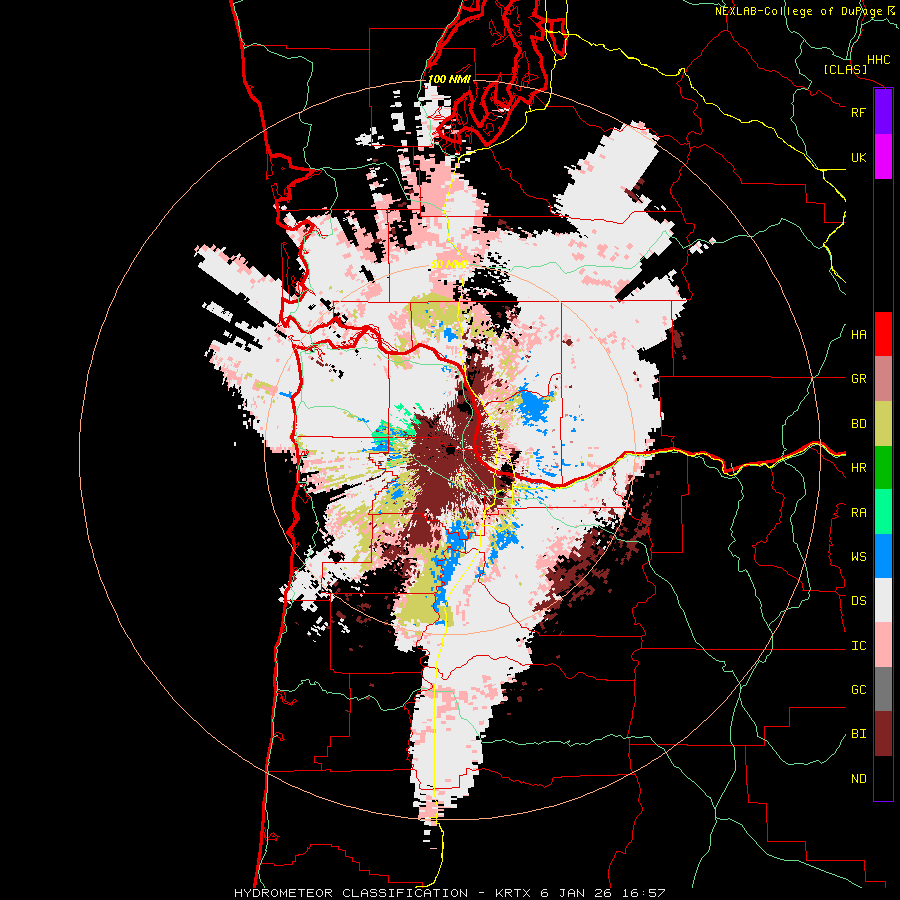Click the HR legend label
The width and height of the screenshot is (900, 900).
858,468
